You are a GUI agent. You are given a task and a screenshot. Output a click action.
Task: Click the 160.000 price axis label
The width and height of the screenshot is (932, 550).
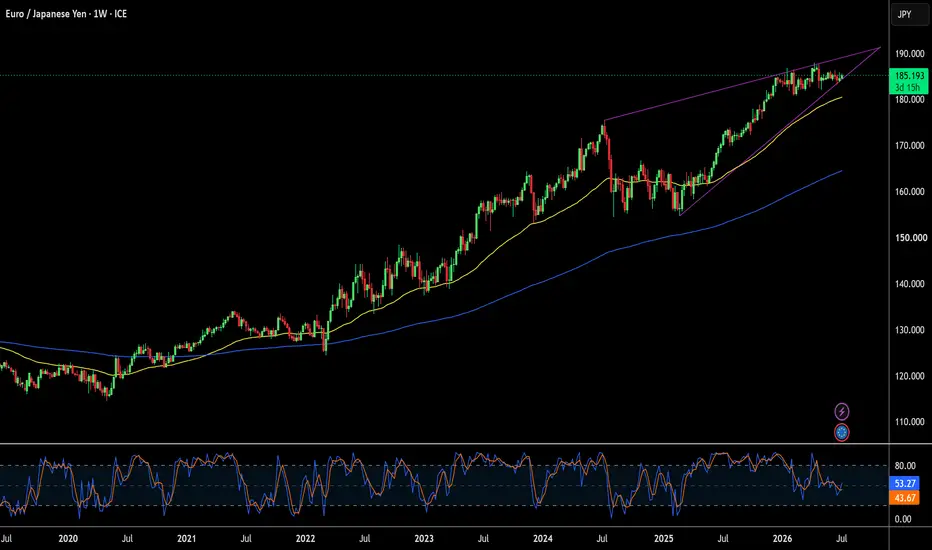tap(909, 191)
